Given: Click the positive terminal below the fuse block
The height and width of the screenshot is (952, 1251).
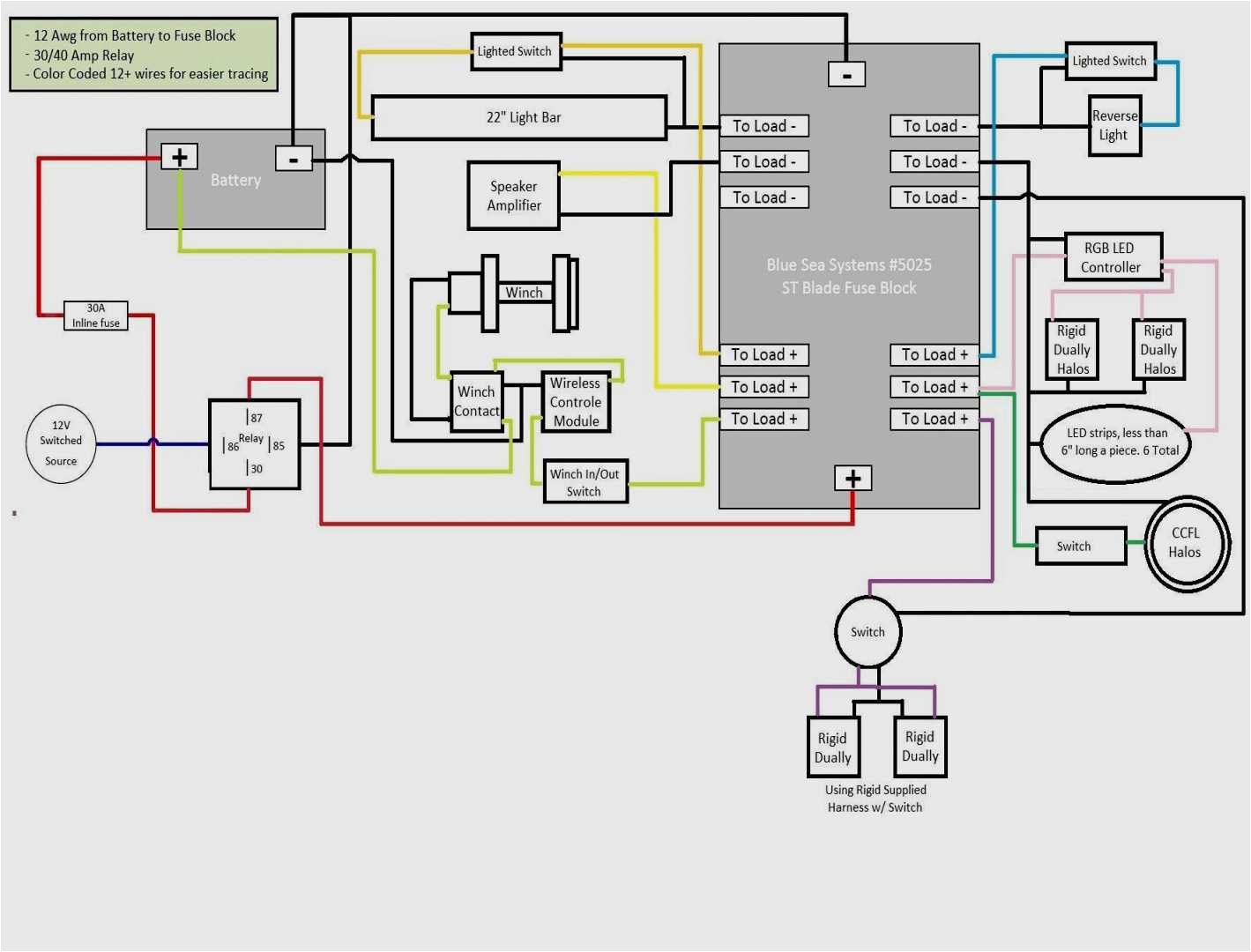Looking at the screenshot, I should click(x=853, y=477).
